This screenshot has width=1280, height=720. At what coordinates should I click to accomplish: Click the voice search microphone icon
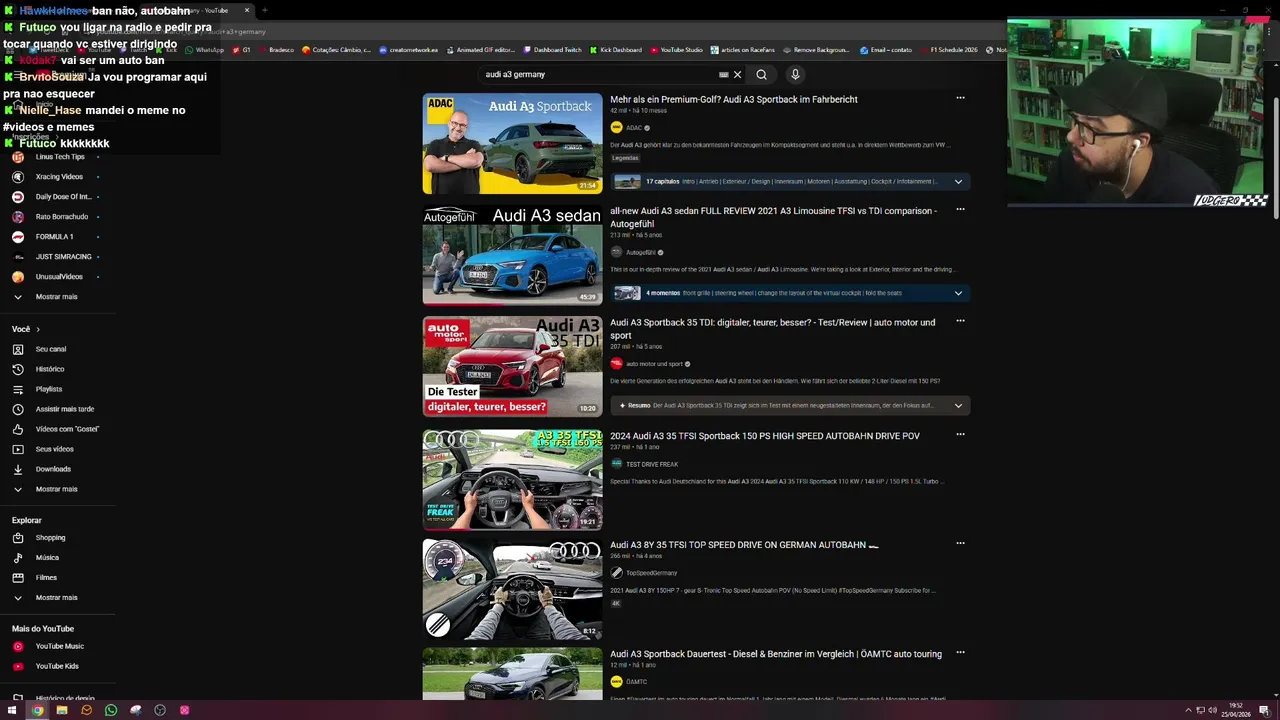[x=795, y=74]
